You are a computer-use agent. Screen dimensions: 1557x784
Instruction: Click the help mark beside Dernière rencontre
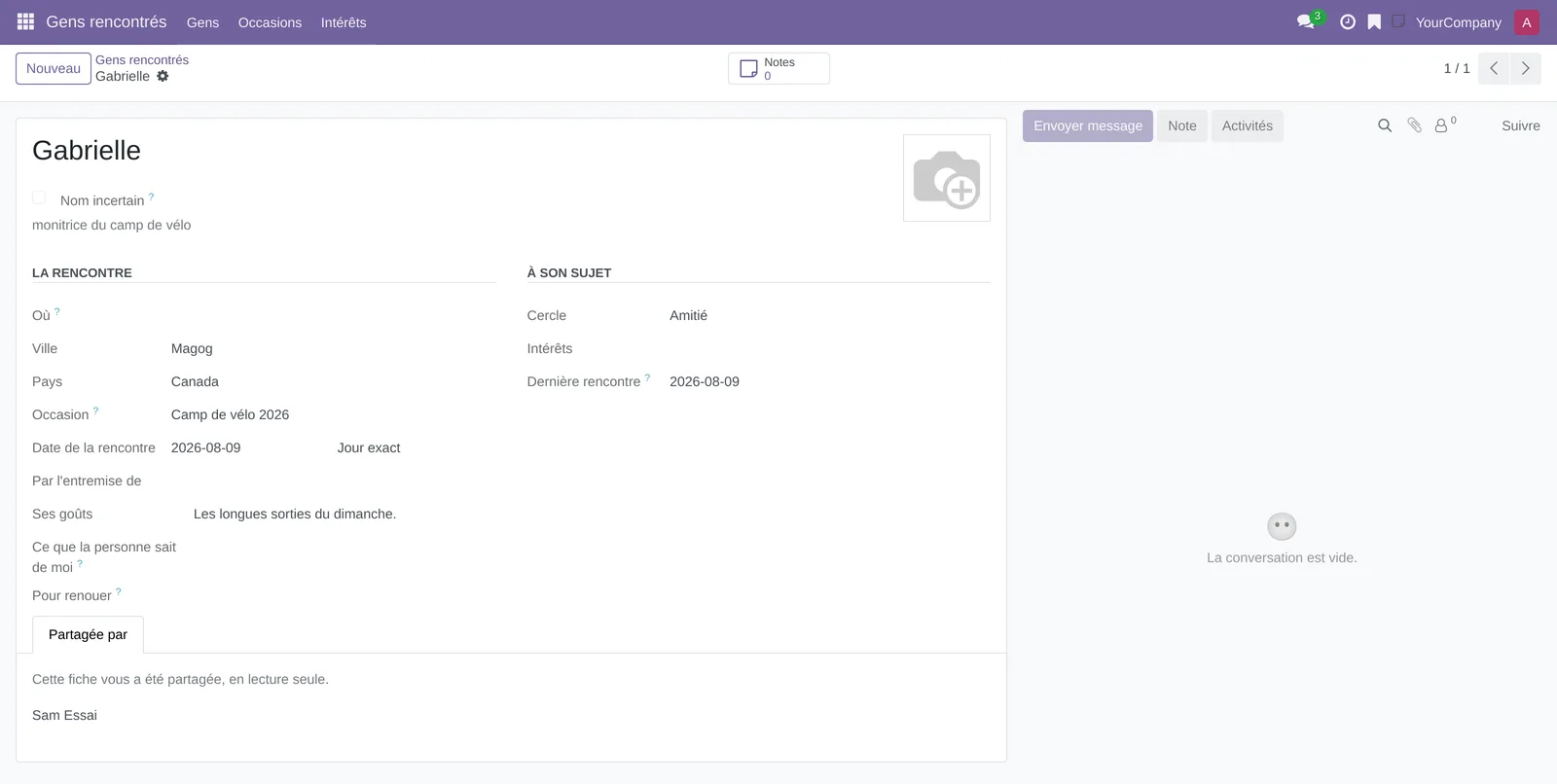(647, 377)
